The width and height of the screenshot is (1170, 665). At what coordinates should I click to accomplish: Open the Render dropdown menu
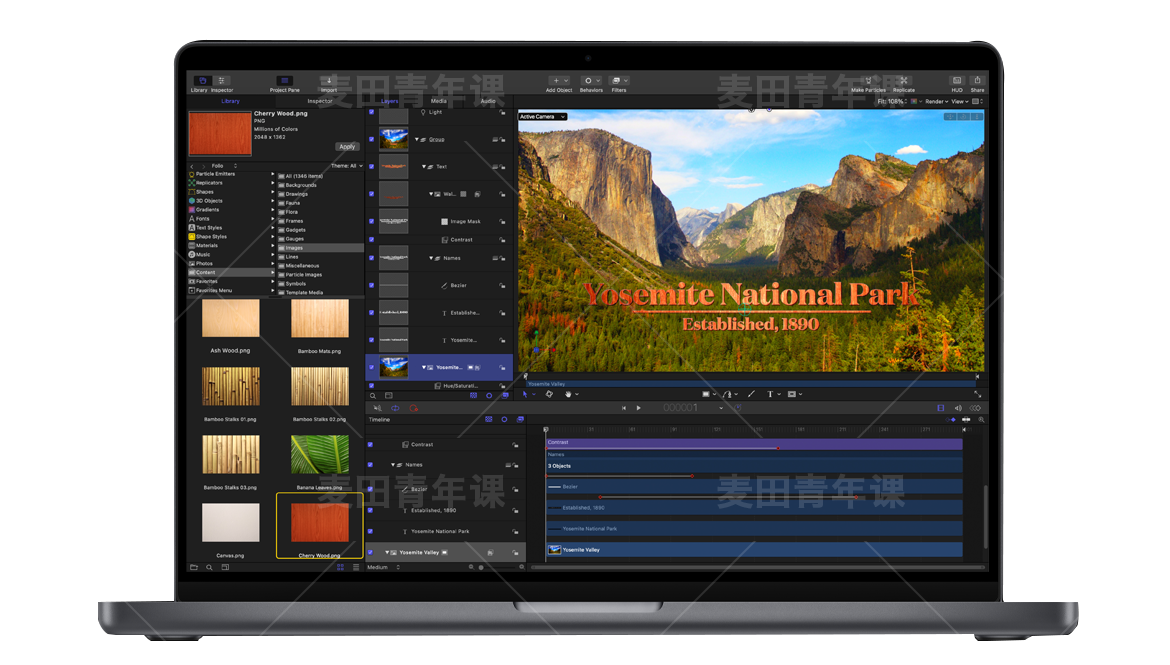pos(936,102)
